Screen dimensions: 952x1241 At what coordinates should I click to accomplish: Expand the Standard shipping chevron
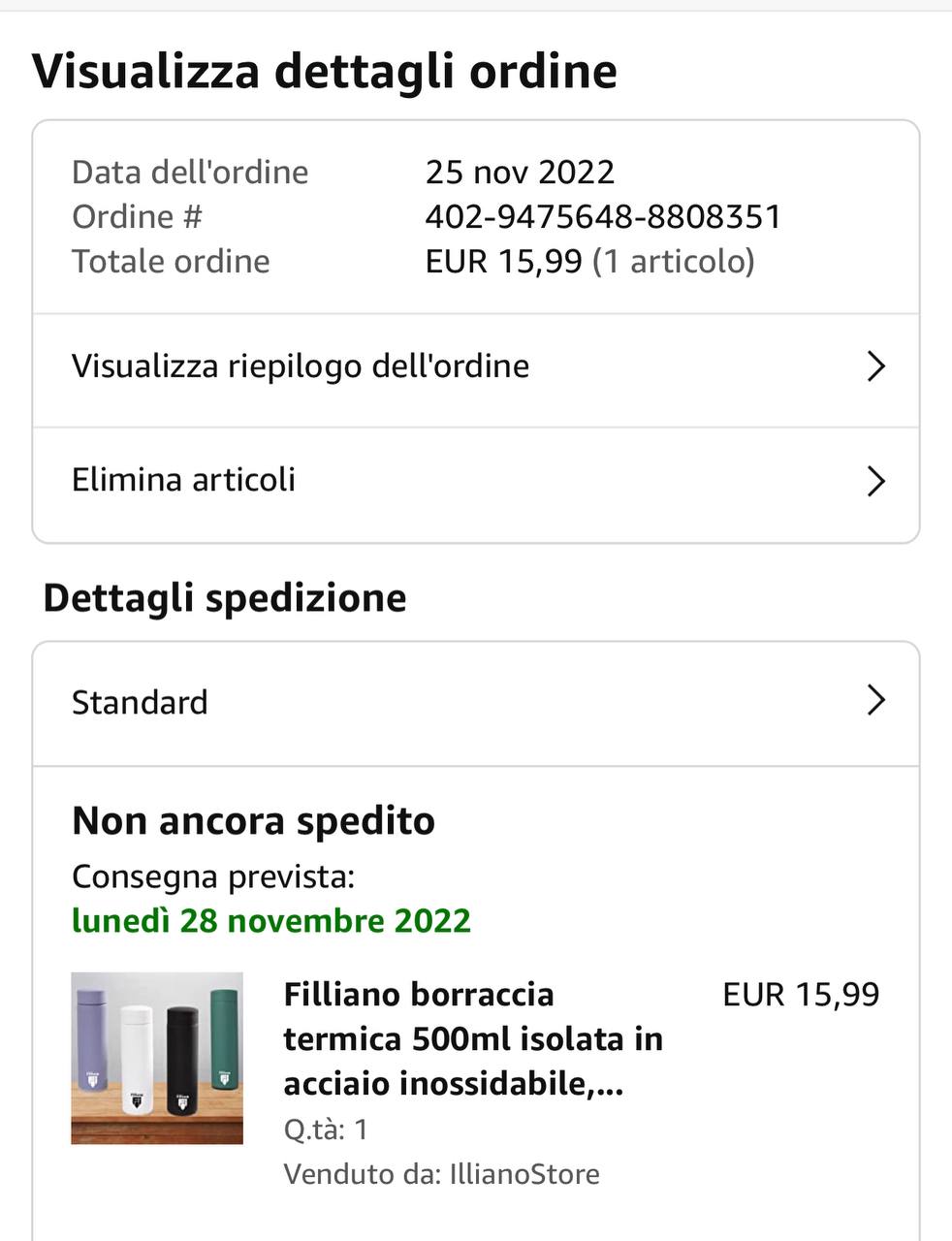875,700
